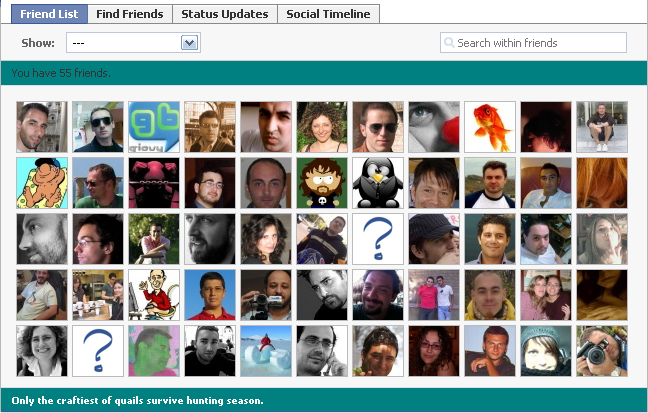Switch to the Status Updates tab

(225, 14)
